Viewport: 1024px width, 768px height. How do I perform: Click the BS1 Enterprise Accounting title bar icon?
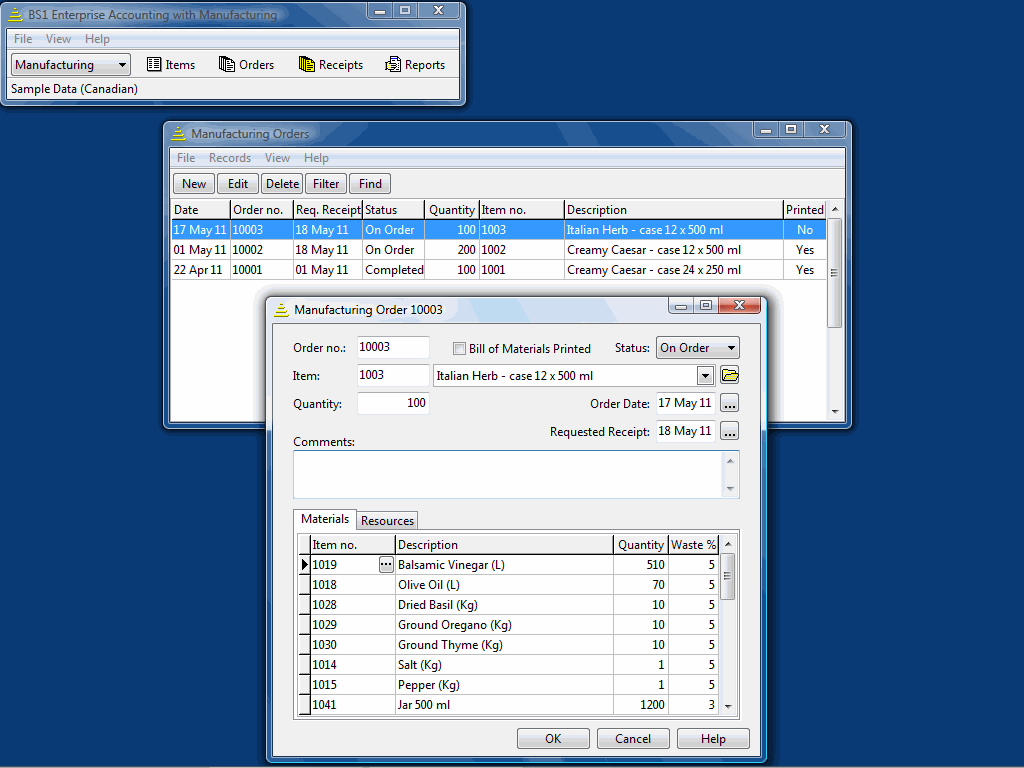(15, 14)
